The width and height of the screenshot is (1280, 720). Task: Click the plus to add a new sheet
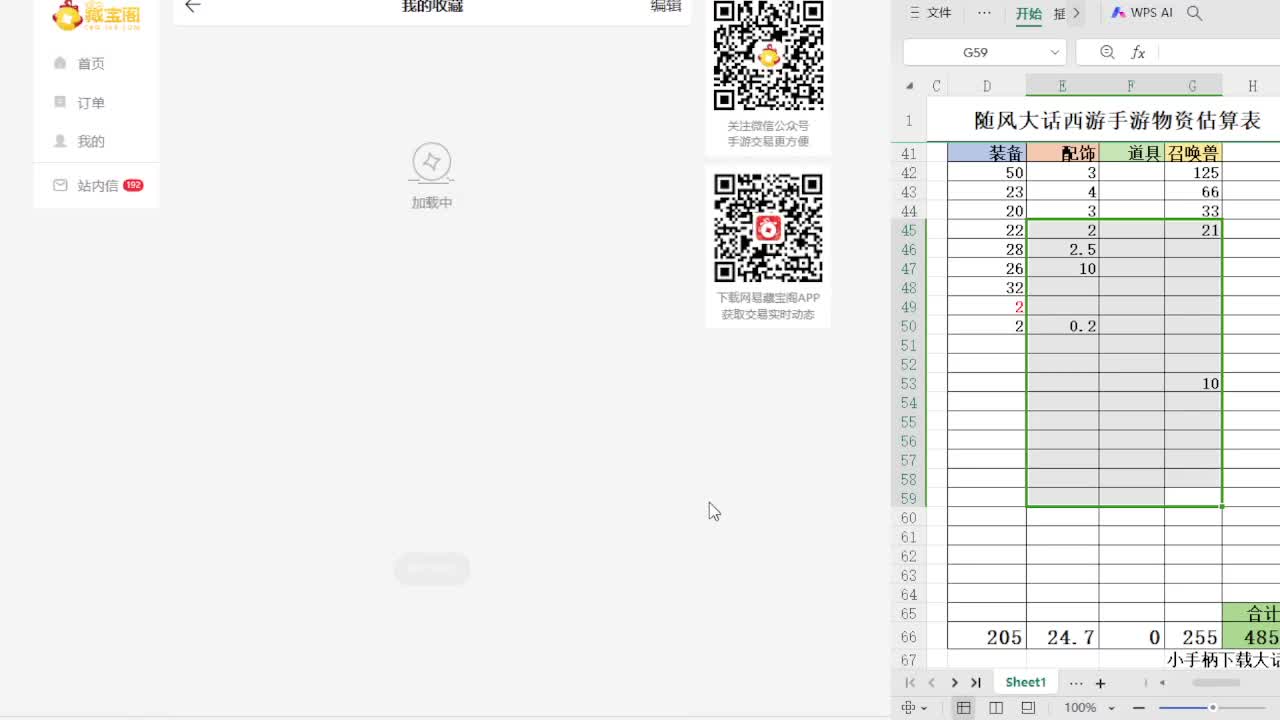pyautogui.click(x=1100, y=682)
